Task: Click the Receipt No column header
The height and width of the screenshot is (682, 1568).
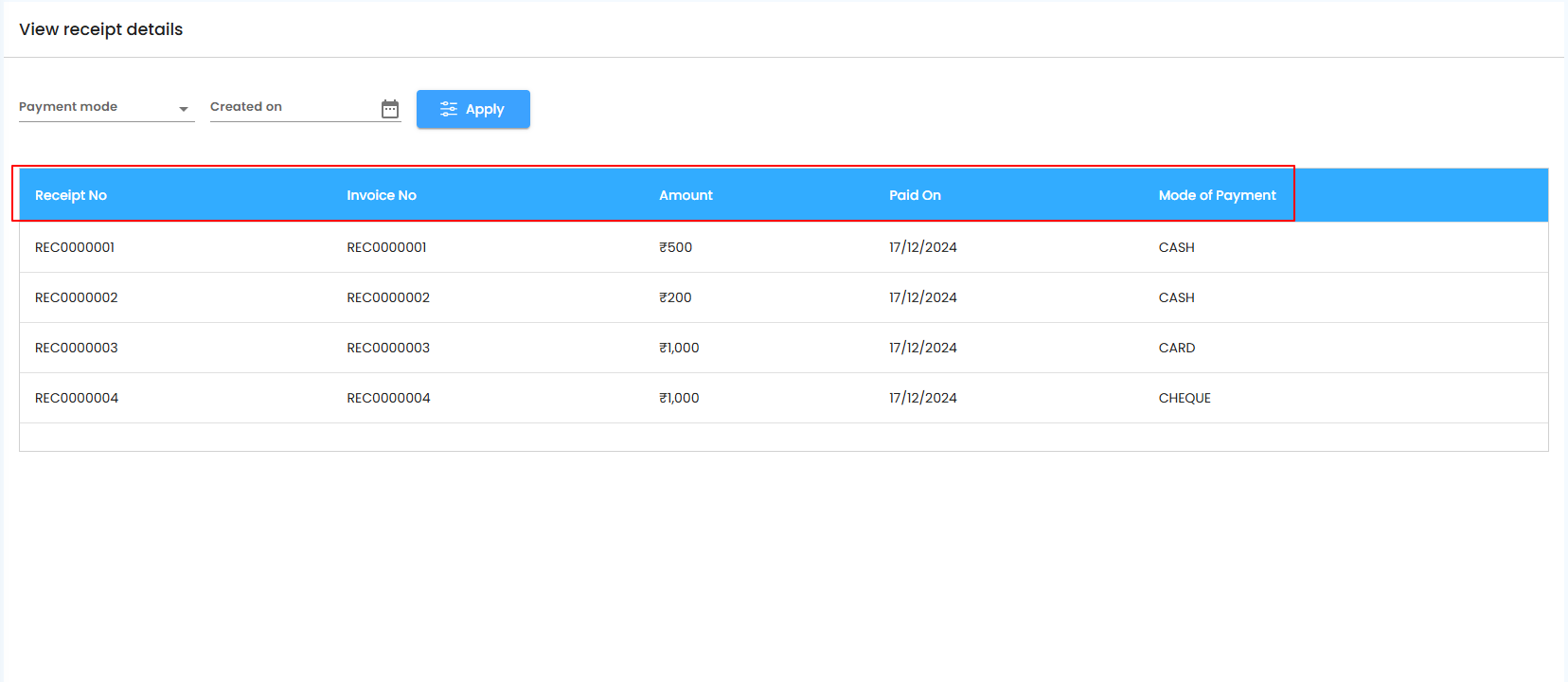Action: (71, 195)
